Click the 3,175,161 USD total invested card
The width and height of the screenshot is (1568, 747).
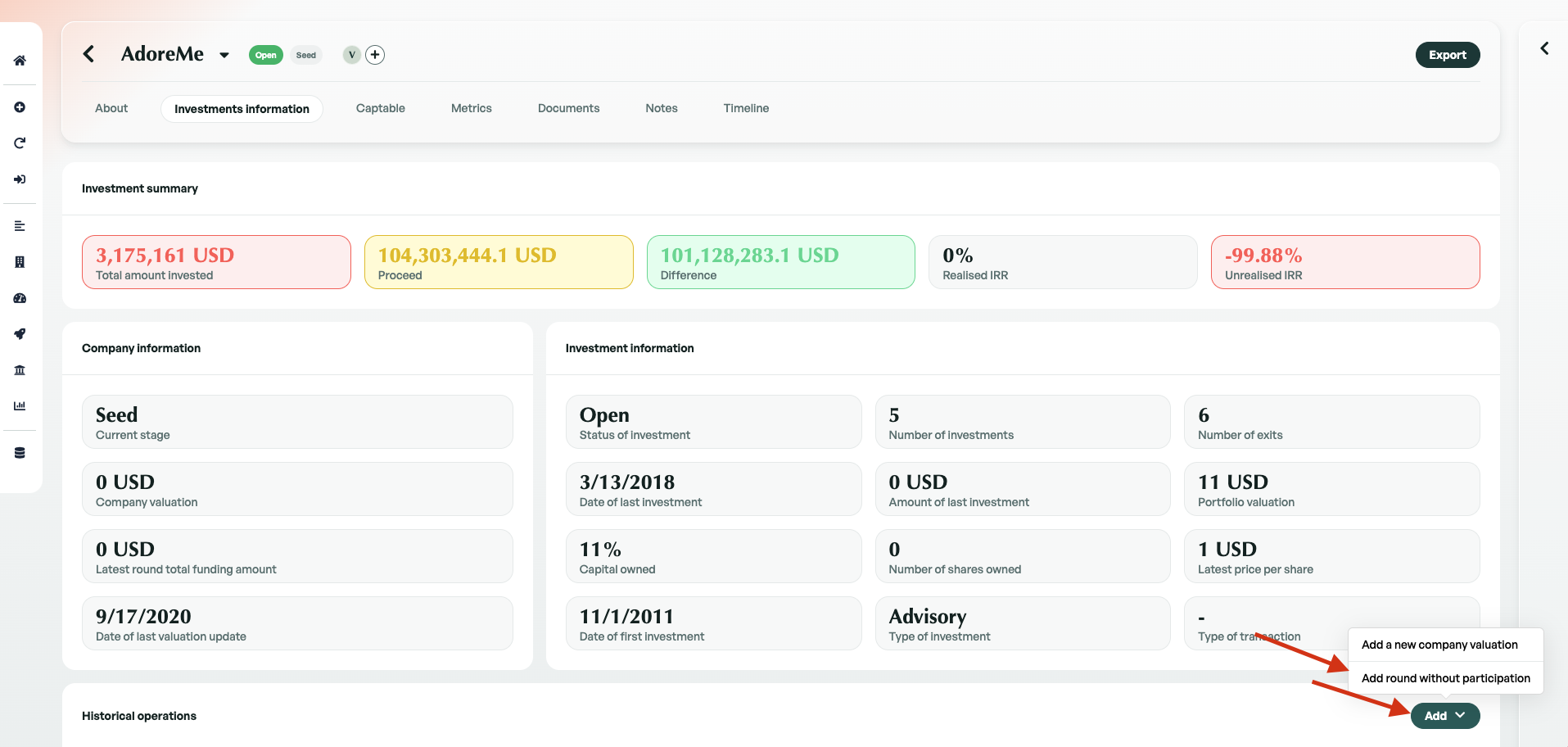pyautogui.click(x=216, y=262)
